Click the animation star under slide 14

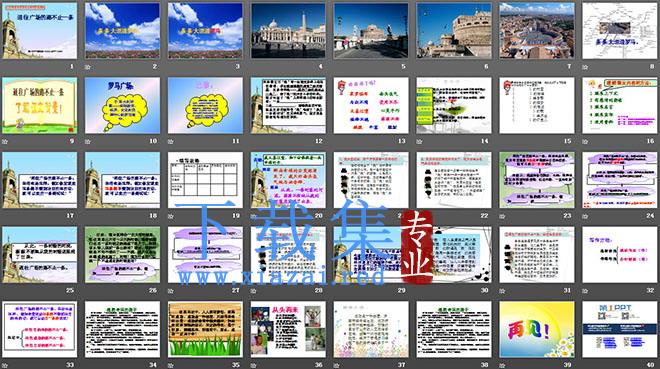pyautogui.click(x=419, y=142)
